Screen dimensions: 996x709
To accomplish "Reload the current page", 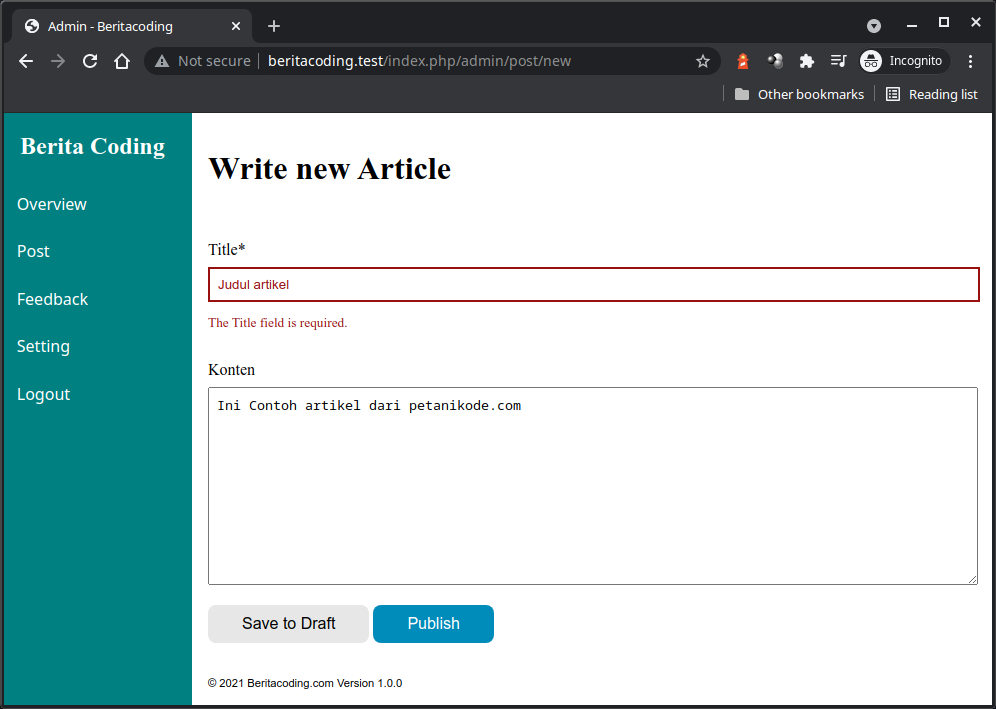I will pos(90,61).
